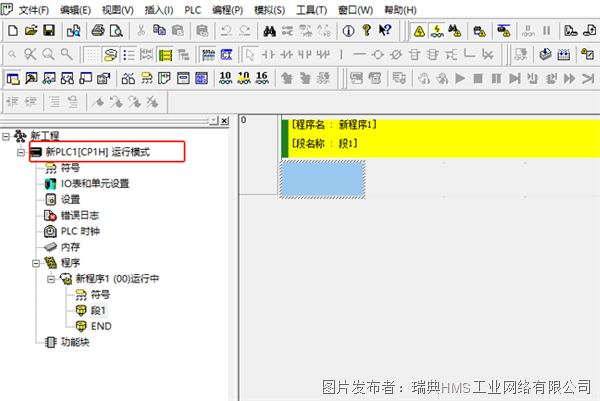The image size is (600, 401).
Task: Insert a new normally open contact
Action: tap(268, 55)
